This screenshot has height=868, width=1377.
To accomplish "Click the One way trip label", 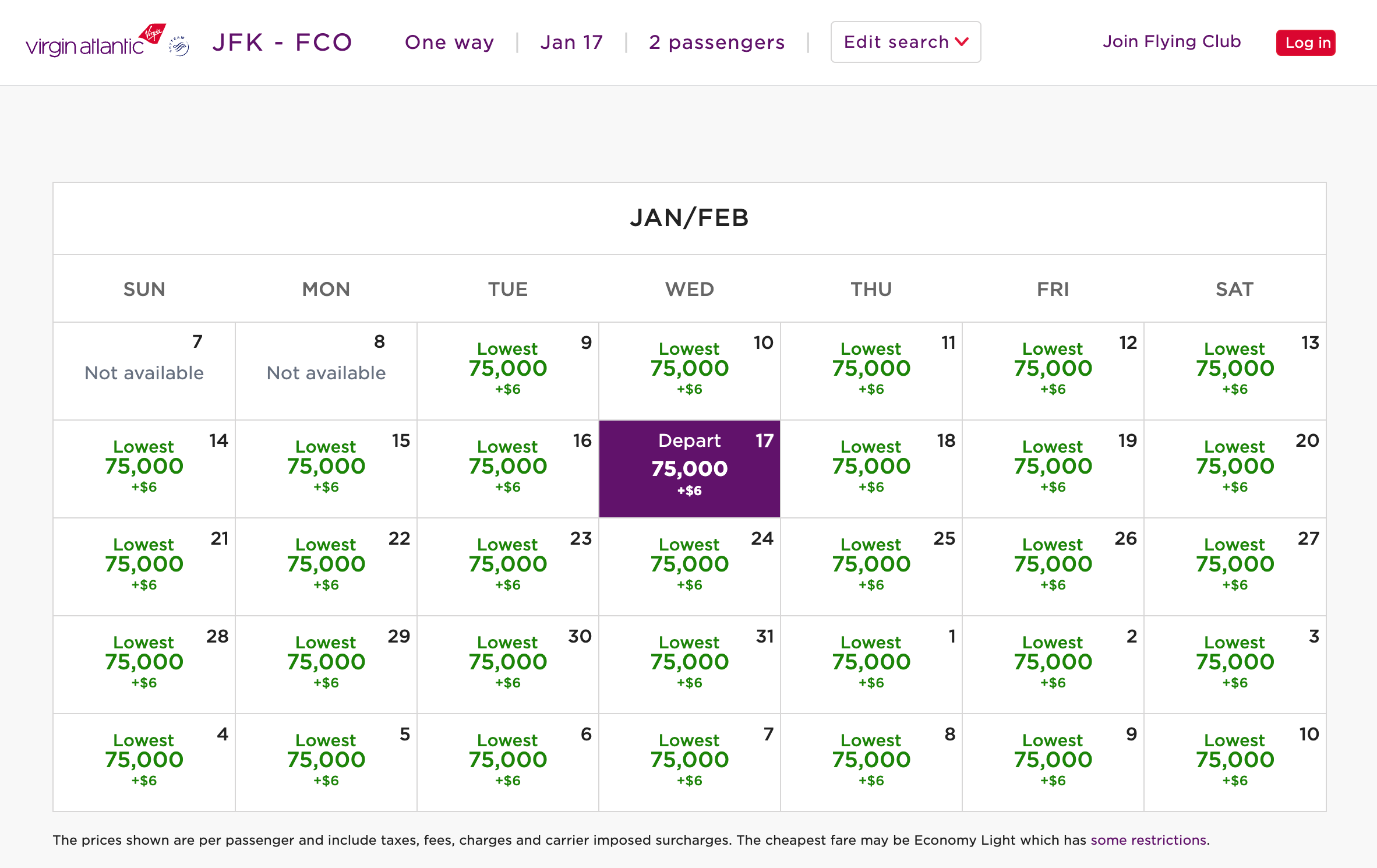I will tap(449, 42).
